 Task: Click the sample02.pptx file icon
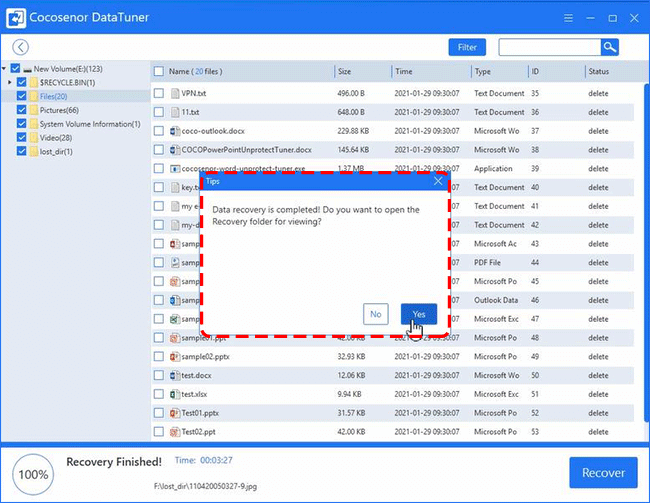(x=175, y=357)
